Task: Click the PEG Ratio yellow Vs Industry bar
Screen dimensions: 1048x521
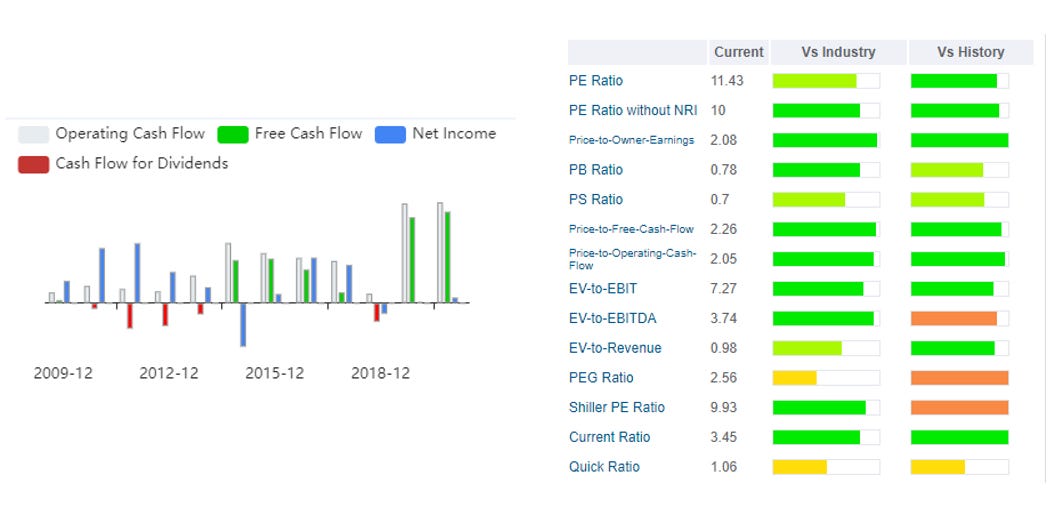Action: pyautogui.click(x=795, y=378)
